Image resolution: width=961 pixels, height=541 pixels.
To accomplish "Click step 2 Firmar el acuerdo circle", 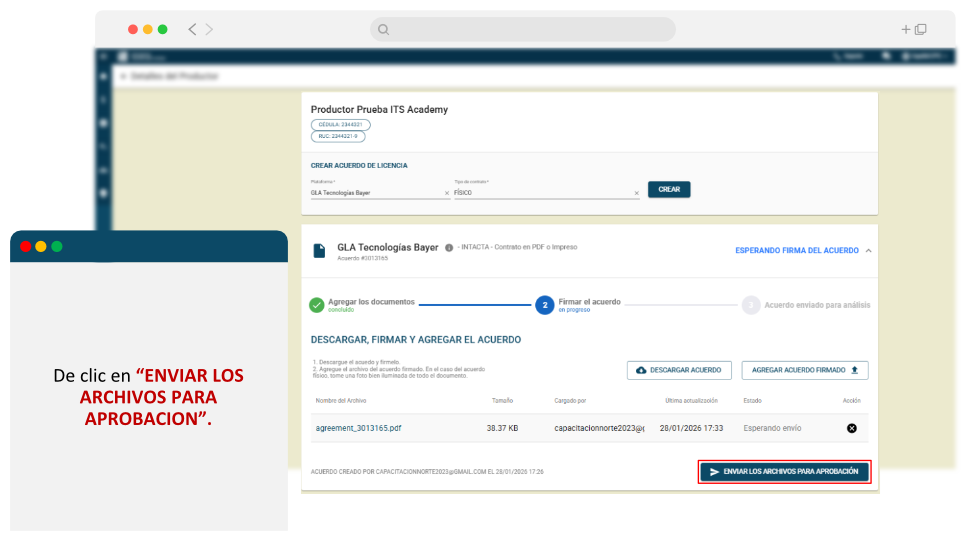I will coord(545,305).
